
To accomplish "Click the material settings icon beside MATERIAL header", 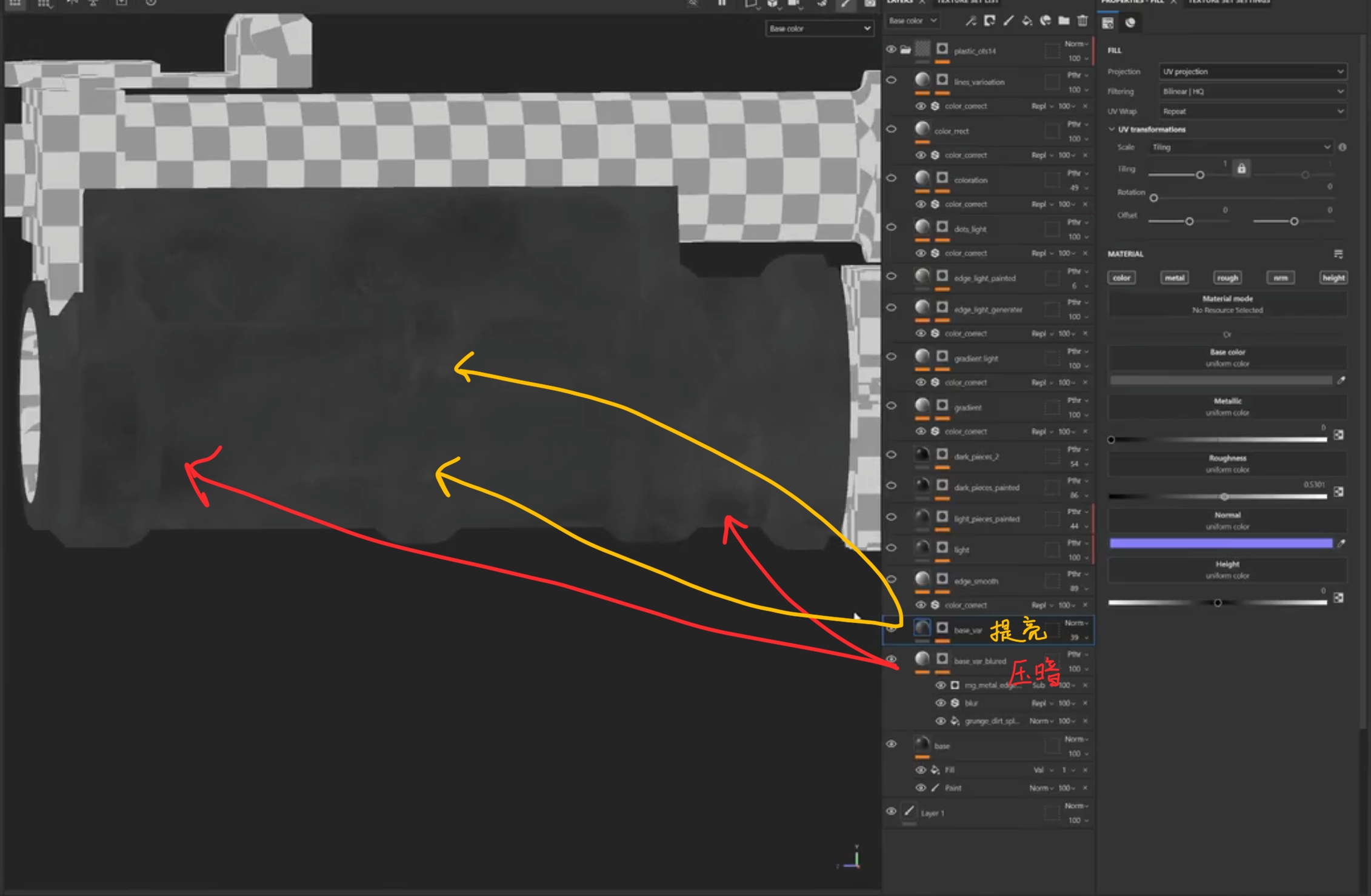I will (1338, 254).
